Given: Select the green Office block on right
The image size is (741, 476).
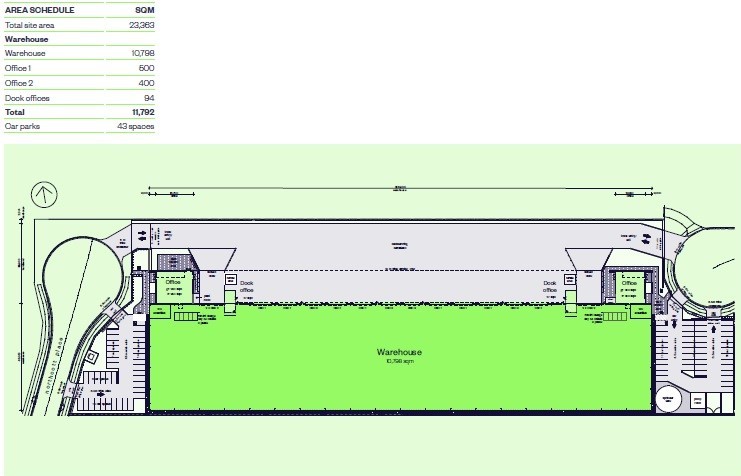Looking at the screenshot, I should (x=628, y=285).
